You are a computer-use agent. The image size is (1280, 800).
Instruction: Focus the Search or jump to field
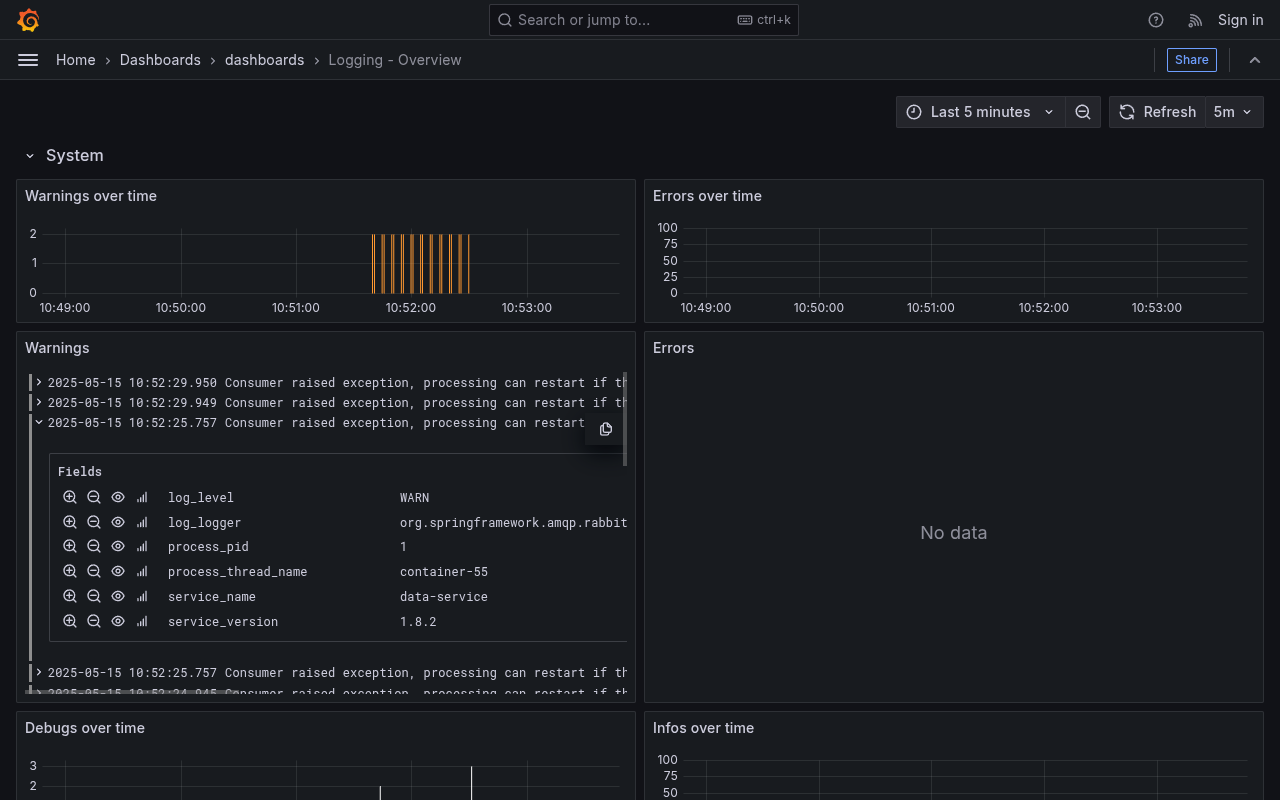pyautogui.click(x=644, y=20)
